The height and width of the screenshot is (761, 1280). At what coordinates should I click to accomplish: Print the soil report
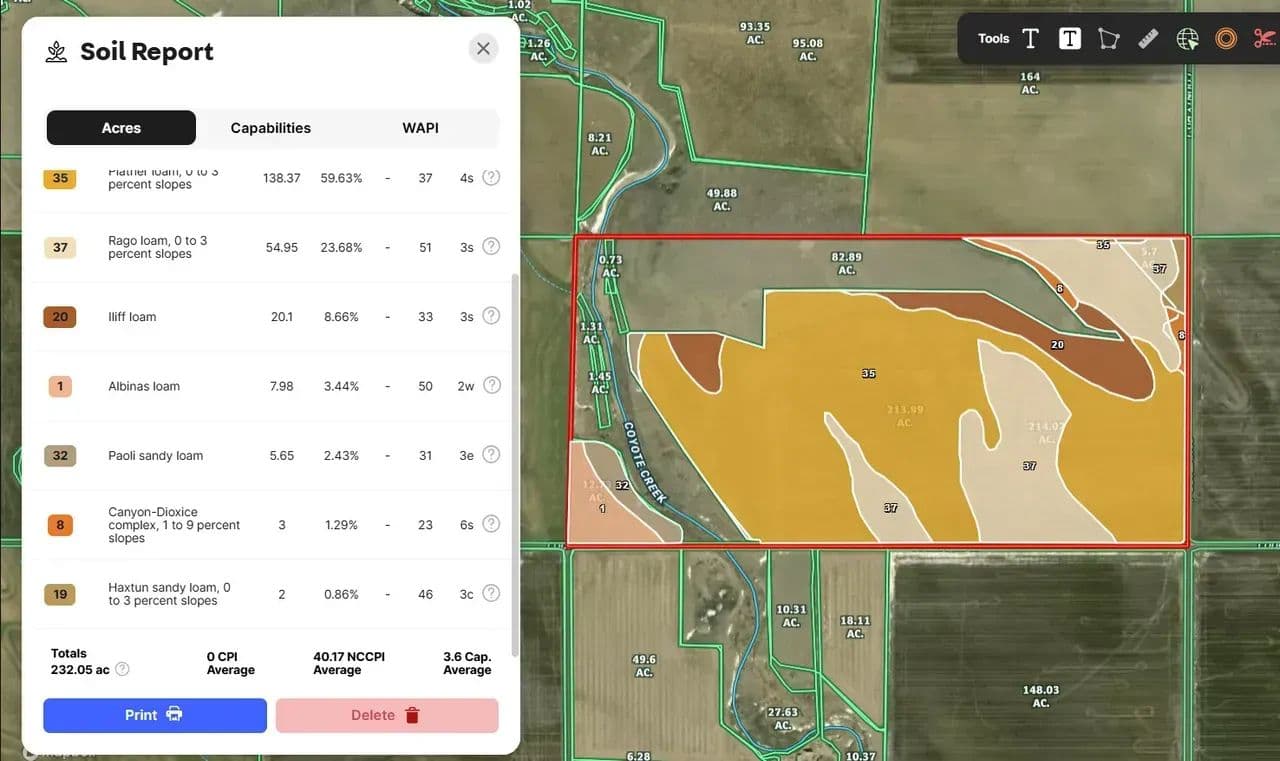pyautogui.click(x=154, y=715)
